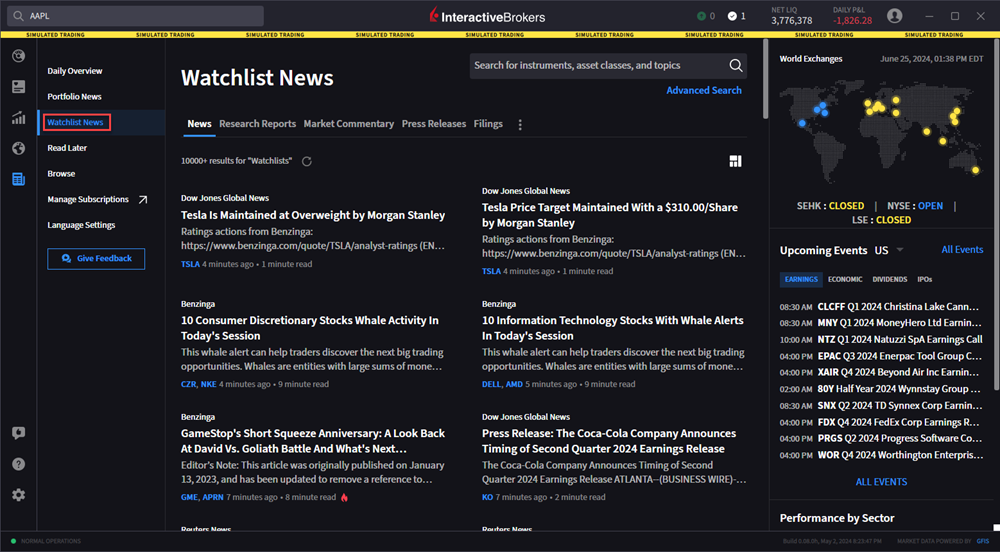1000x552 pixels.
Task: Click the AAPL top search field
Action: coord(135,16)
